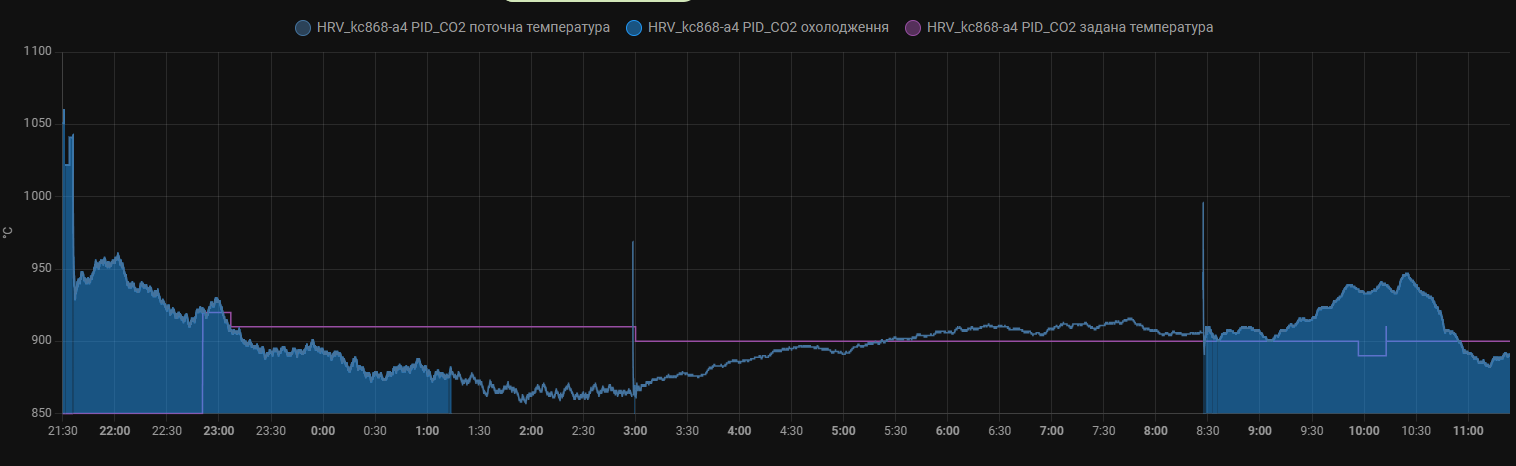Click the temperature spike at 3:00
The height and width of the screenshot is (466, 1516).
[x=633, y=315]
